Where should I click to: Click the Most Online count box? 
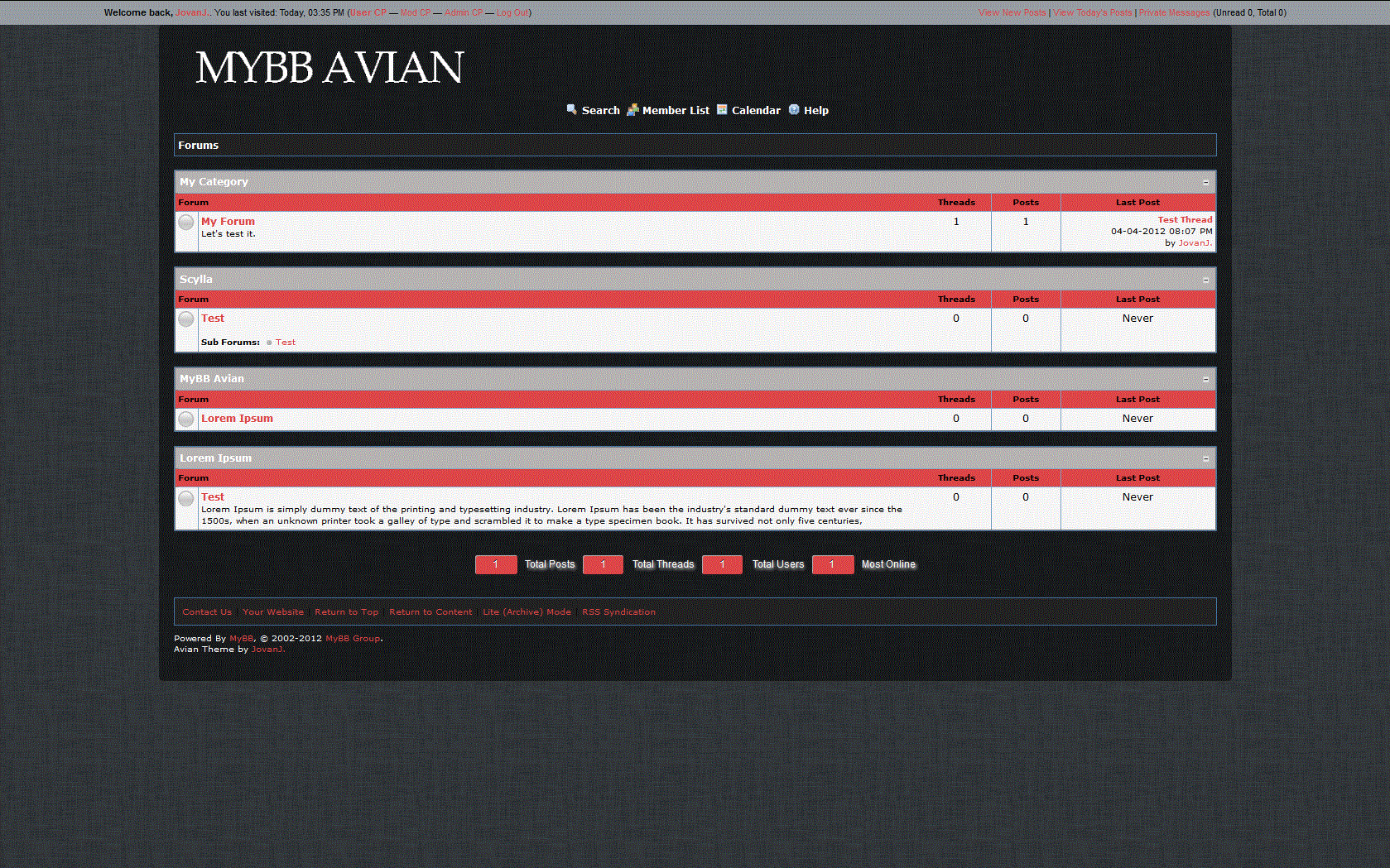(833, 564)
